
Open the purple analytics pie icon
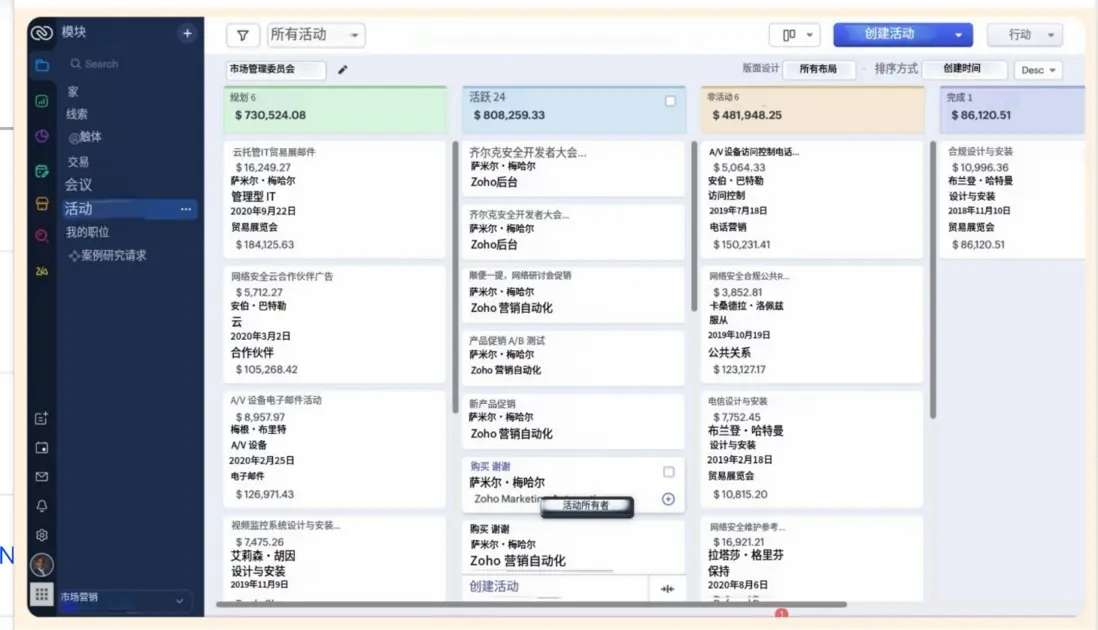pyautogui.click(x=42, y=136)
